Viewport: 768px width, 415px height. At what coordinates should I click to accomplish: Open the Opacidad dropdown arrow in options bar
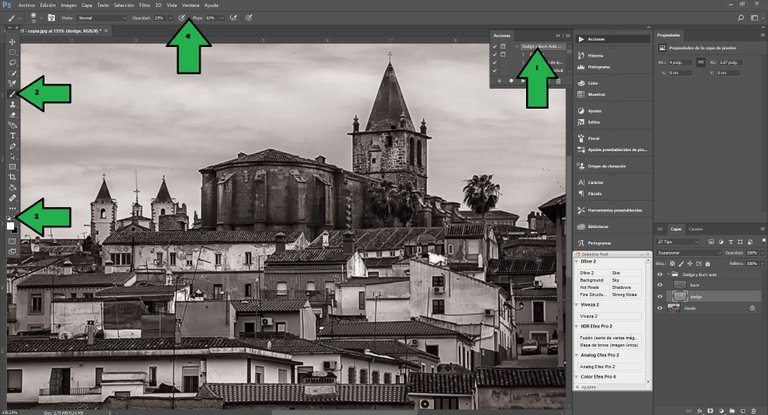point(170,18)
